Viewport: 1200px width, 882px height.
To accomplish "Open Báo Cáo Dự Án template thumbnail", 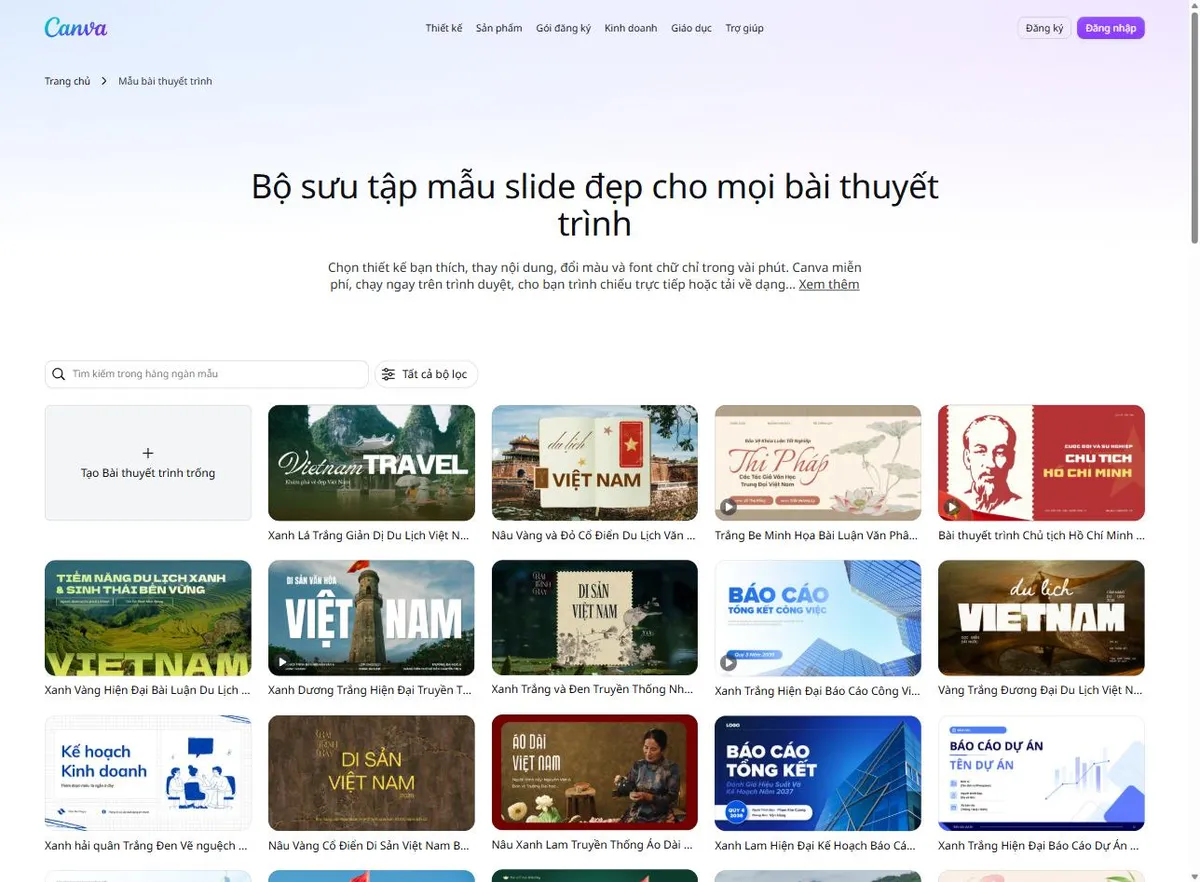I will 1041,773.
